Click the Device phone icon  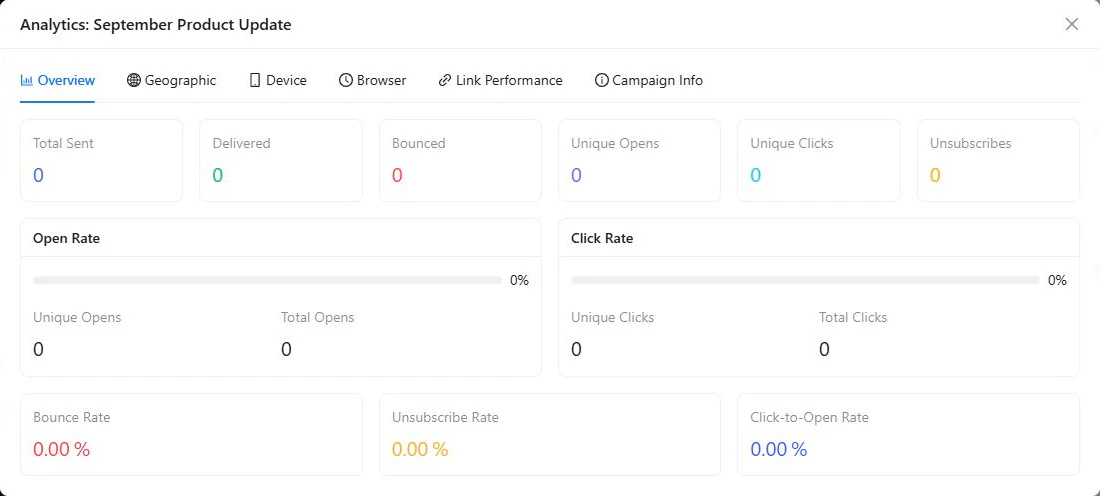[255, 80]
